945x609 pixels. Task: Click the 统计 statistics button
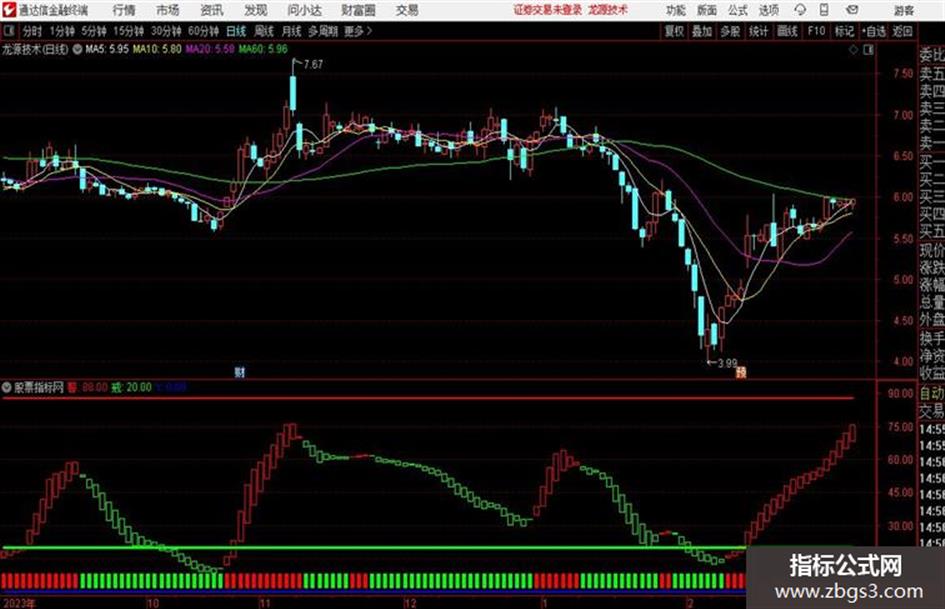pos(759,31)
